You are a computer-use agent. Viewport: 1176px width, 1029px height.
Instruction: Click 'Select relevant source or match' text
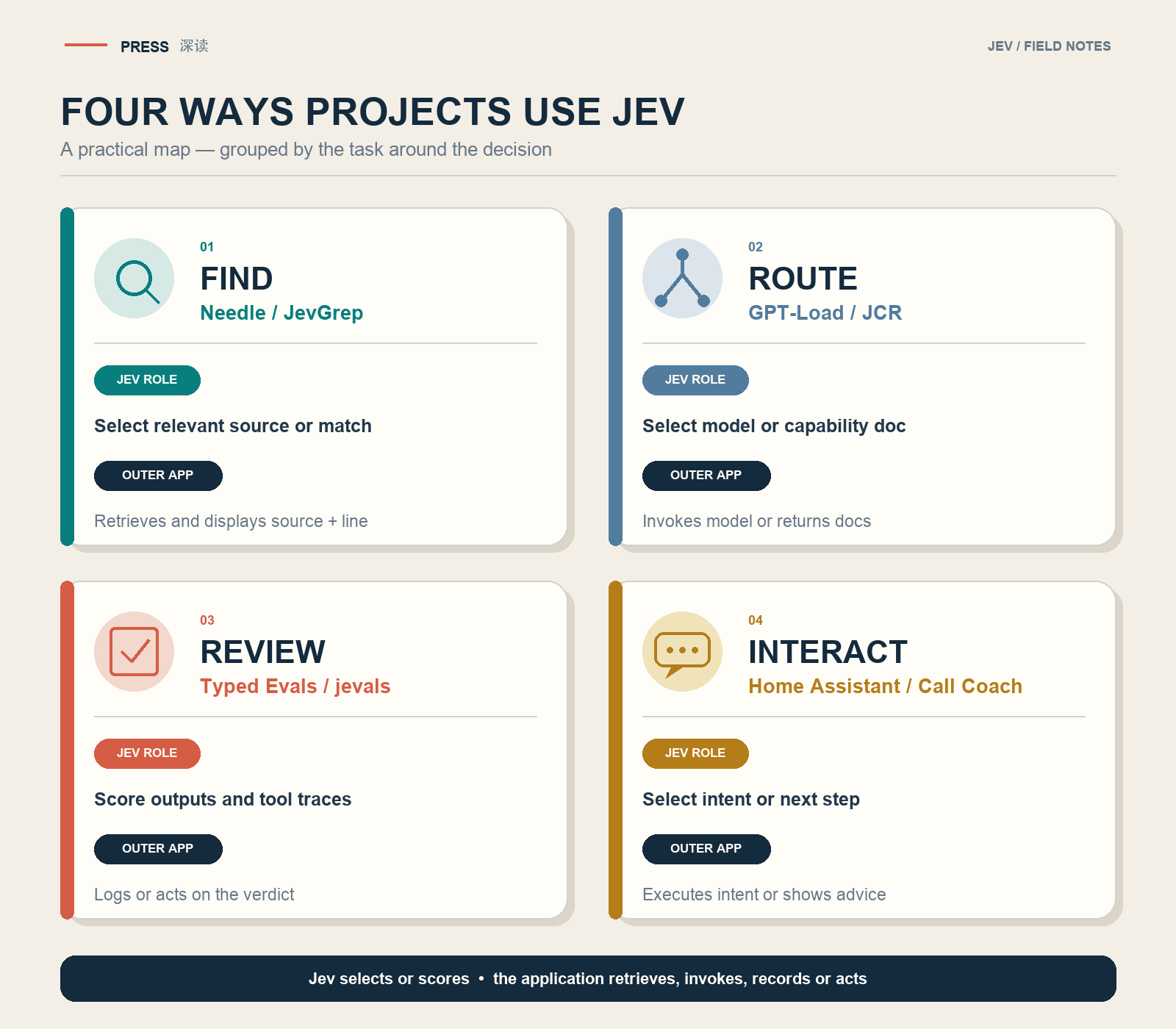(233, 426)
